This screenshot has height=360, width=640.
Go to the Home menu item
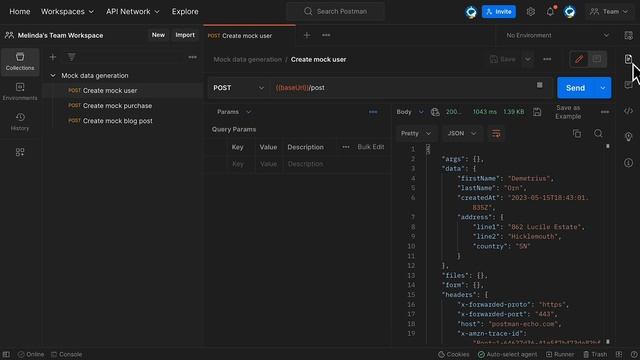[20, 11]
